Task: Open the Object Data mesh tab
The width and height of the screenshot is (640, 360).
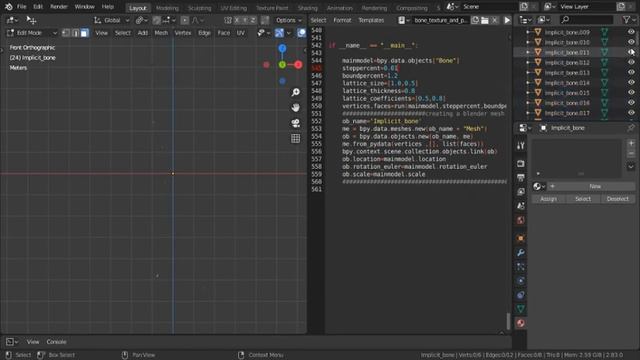Action: (x=520, y=309)
